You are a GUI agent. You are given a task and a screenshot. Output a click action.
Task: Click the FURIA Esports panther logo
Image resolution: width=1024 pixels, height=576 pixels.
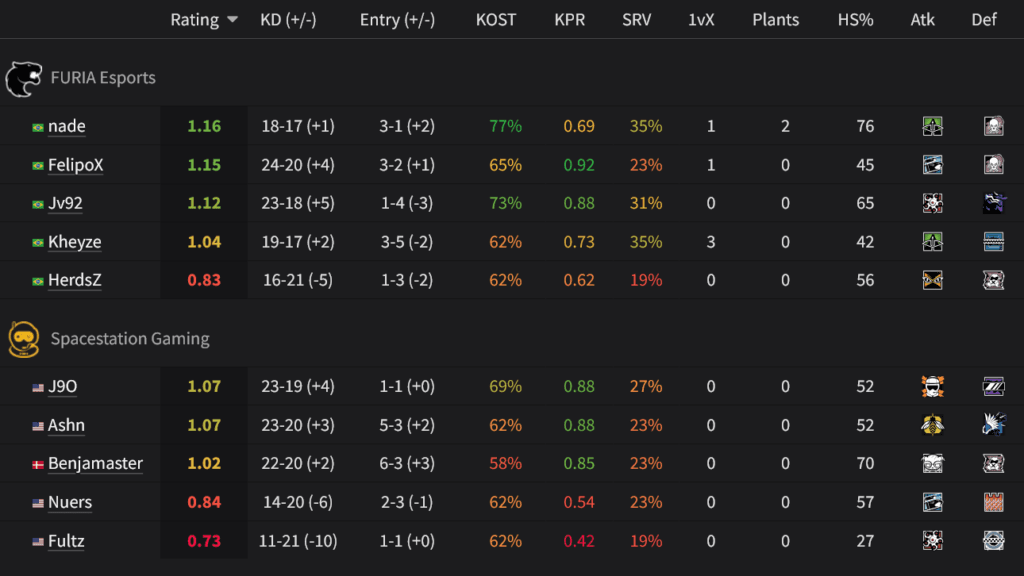point(27,77)
